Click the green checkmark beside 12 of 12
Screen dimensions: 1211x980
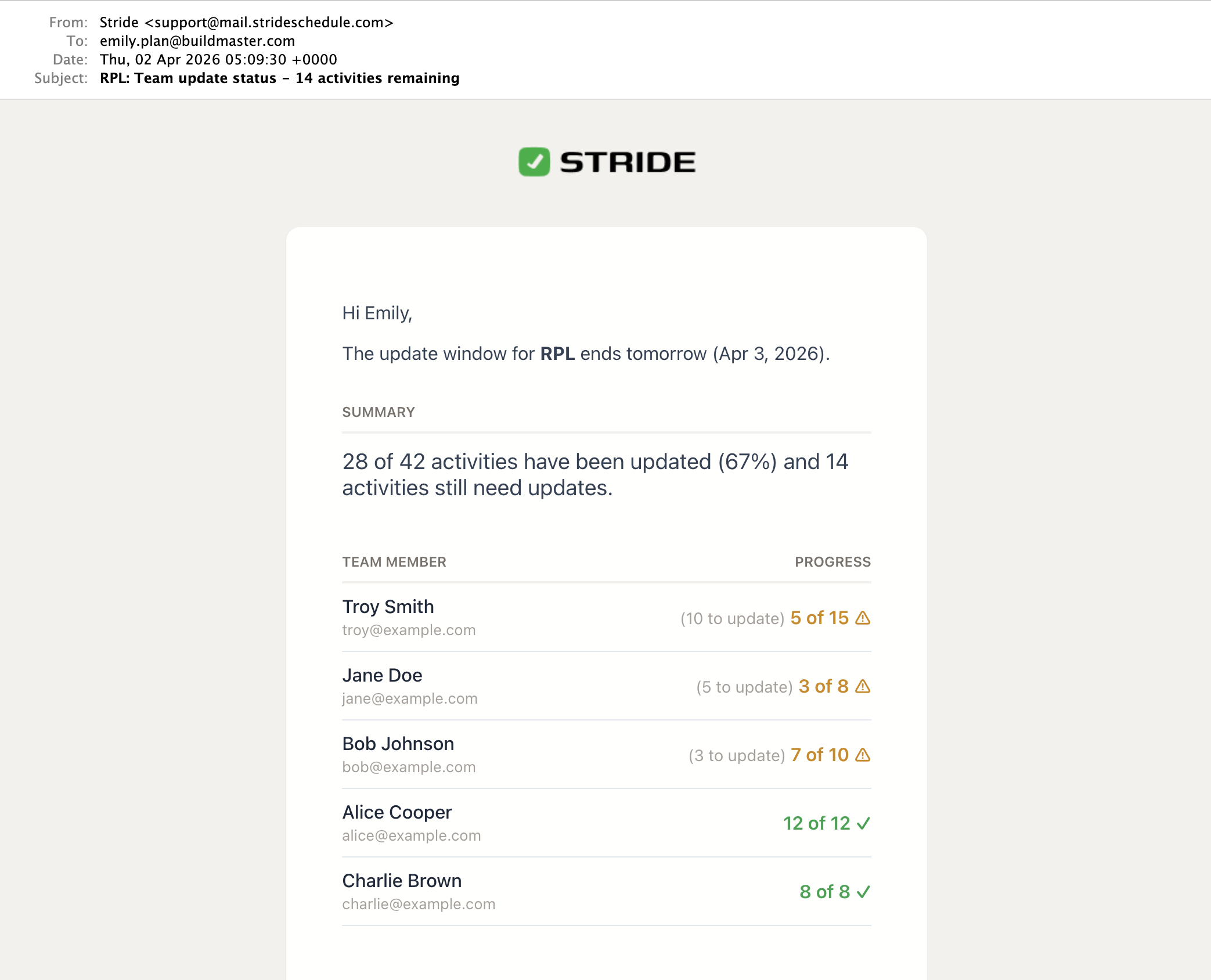pyautogui.click(x=863, y=823)
